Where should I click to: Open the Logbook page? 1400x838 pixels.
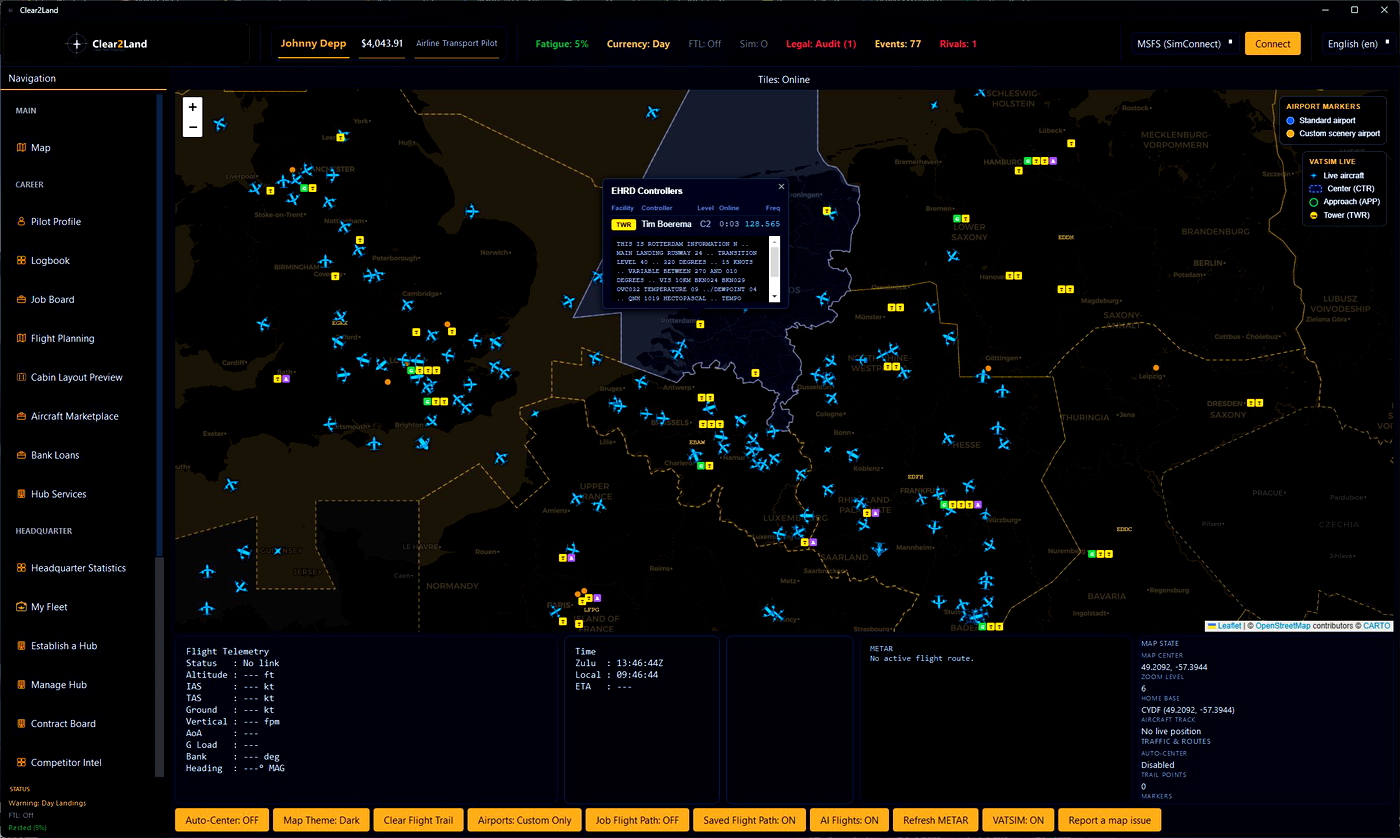(x=43, y=261)
